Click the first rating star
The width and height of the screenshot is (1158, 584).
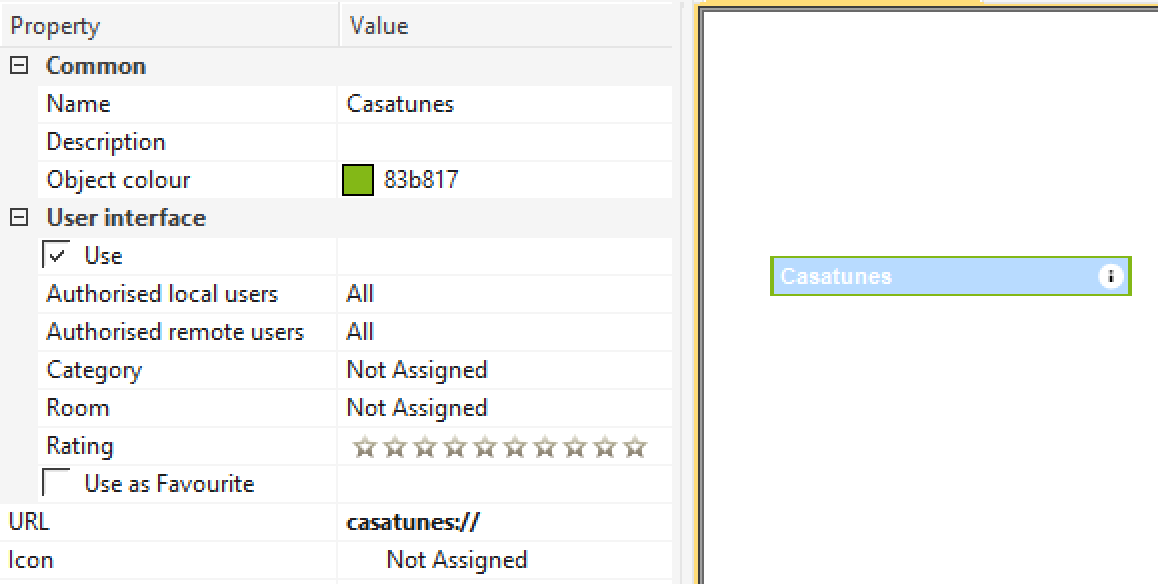364,446
